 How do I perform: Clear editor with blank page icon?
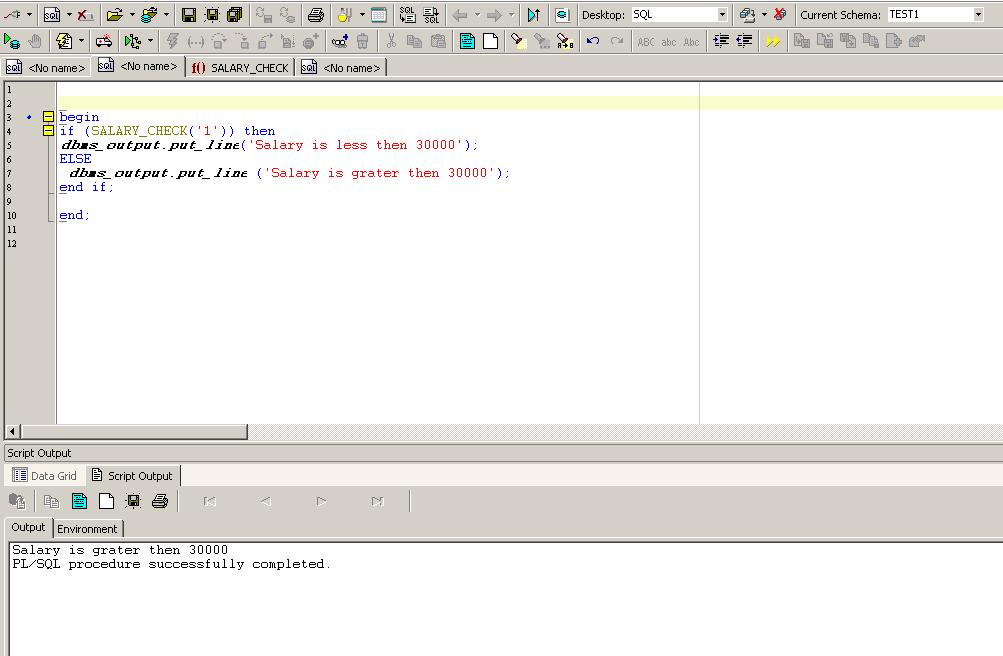click(491, 42)
